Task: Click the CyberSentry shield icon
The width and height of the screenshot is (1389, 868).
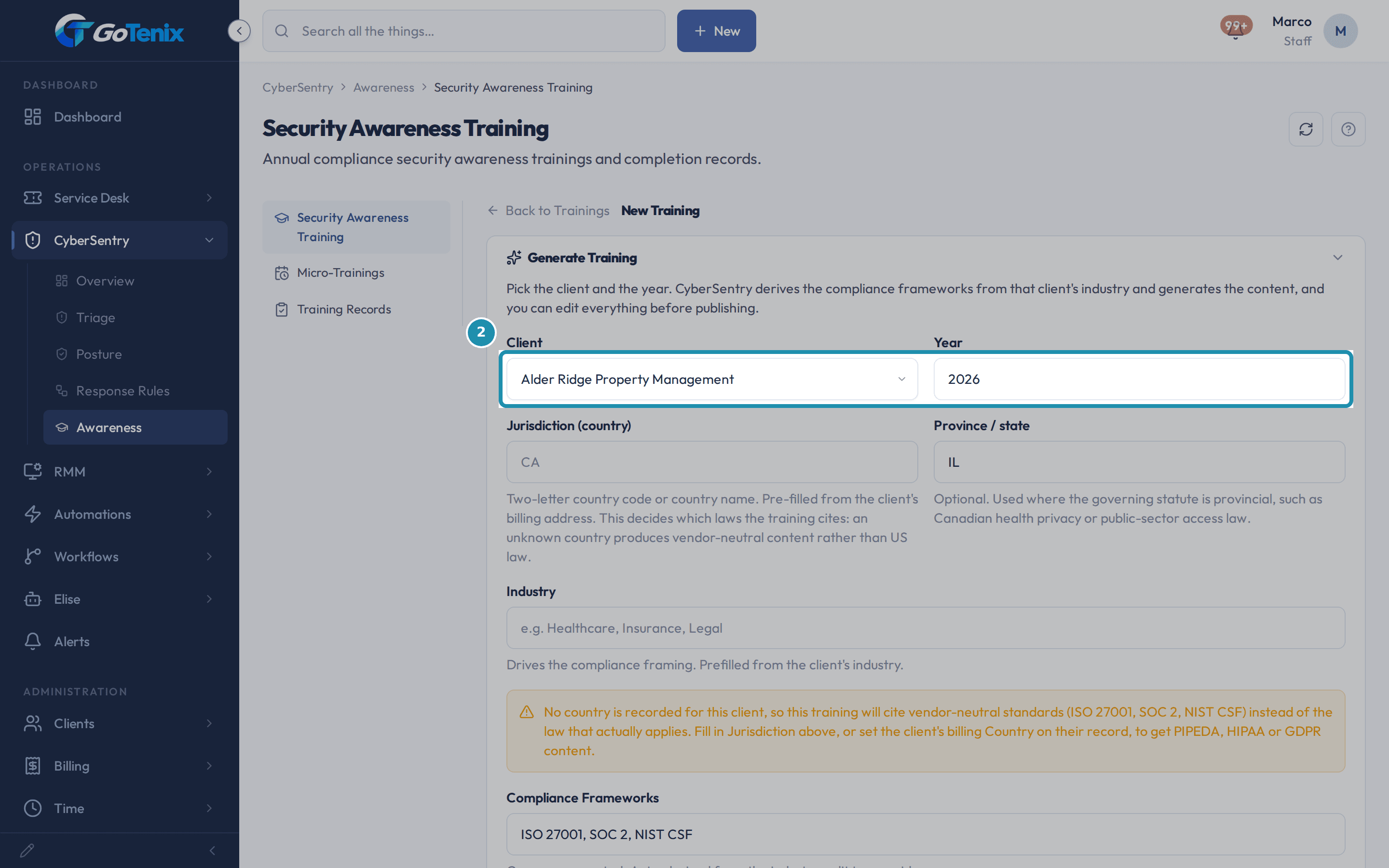Action: coord(33,240)
